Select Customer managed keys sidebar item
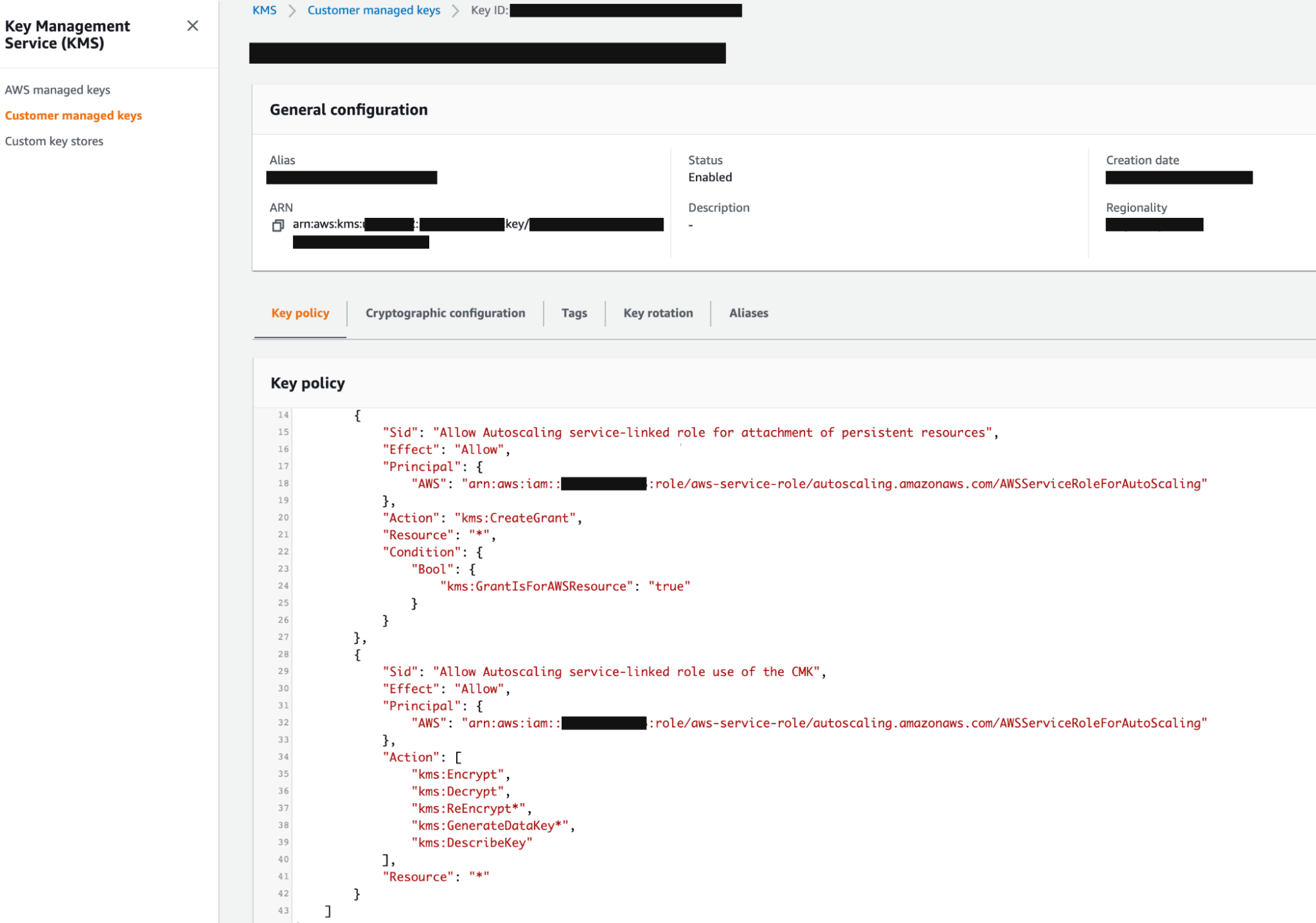The width and height of the screenshot is (1316, 923). pos(73,116)
